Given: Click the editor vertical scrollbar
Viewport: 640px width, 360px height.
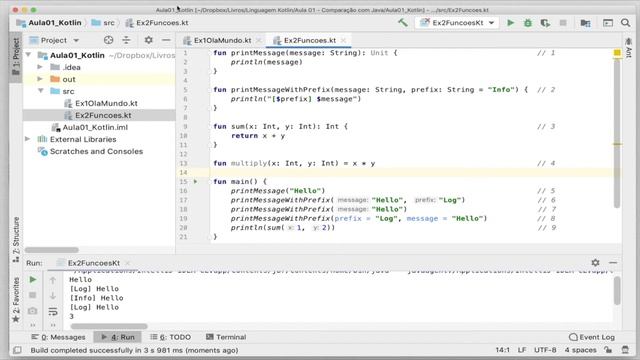Looking at the screenshot, I should pyautogui.click(x=617, y=135).
